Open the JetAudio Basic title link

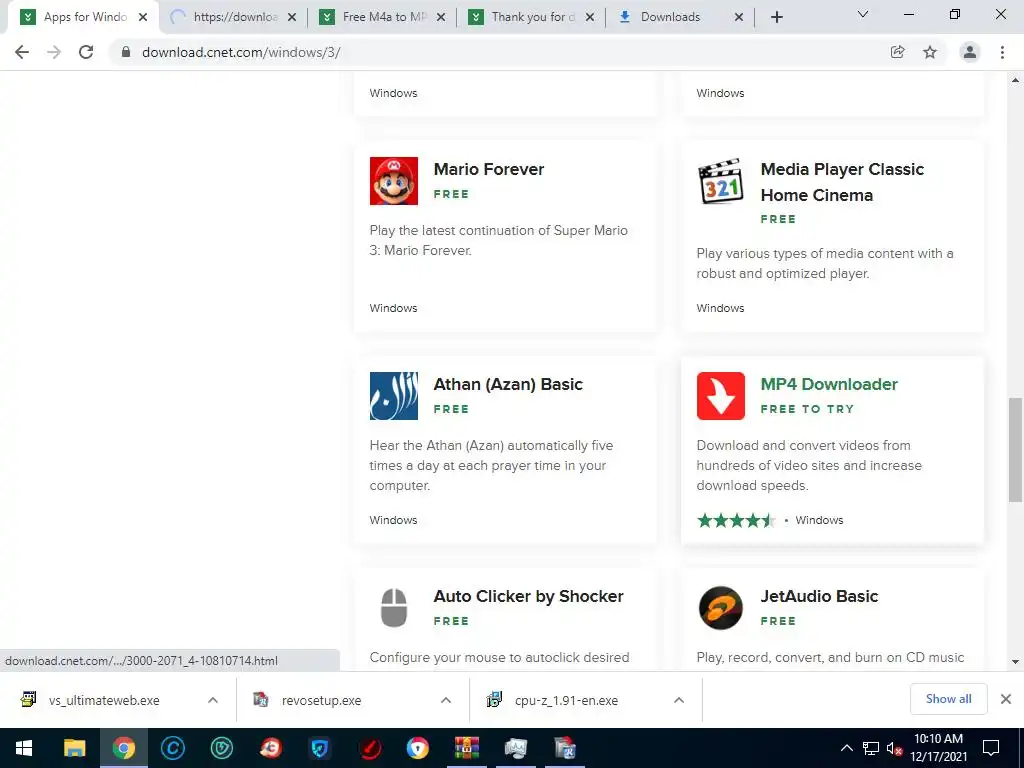click(819, 596)
